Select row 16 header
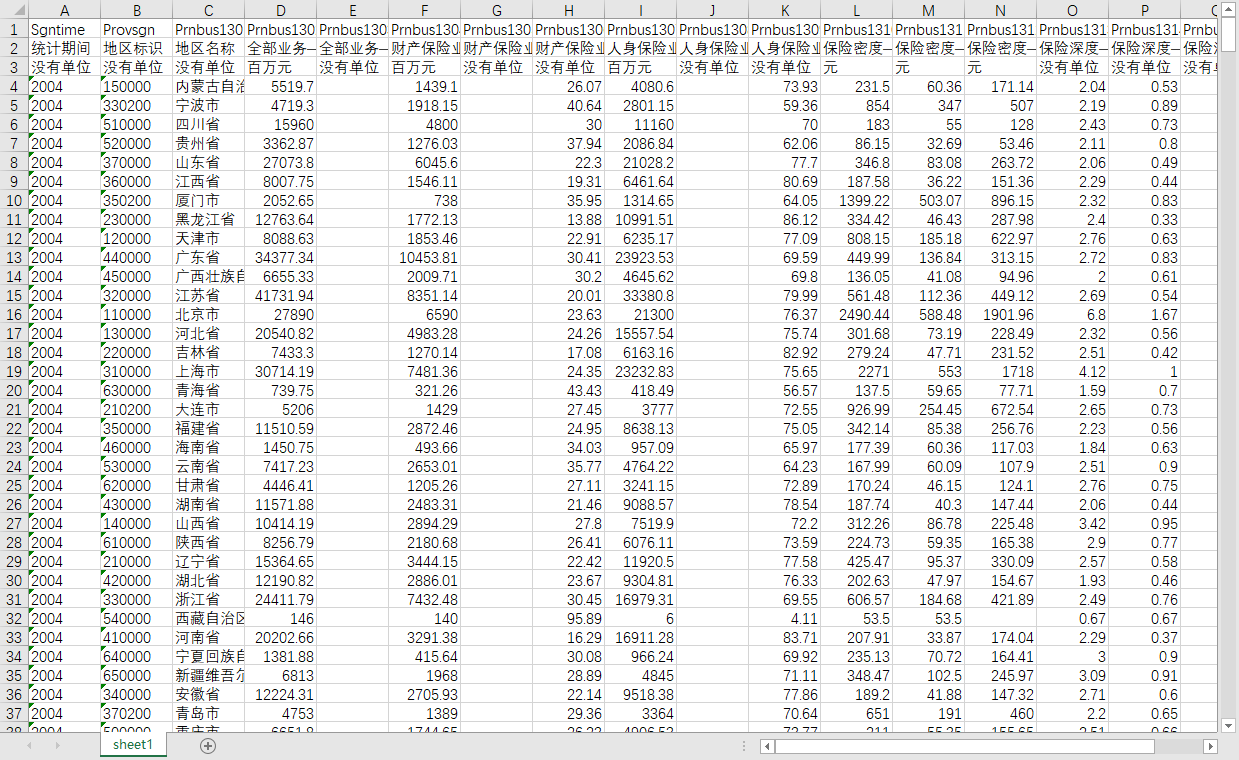Viewport: 1239px width, 760px height. 14,314
